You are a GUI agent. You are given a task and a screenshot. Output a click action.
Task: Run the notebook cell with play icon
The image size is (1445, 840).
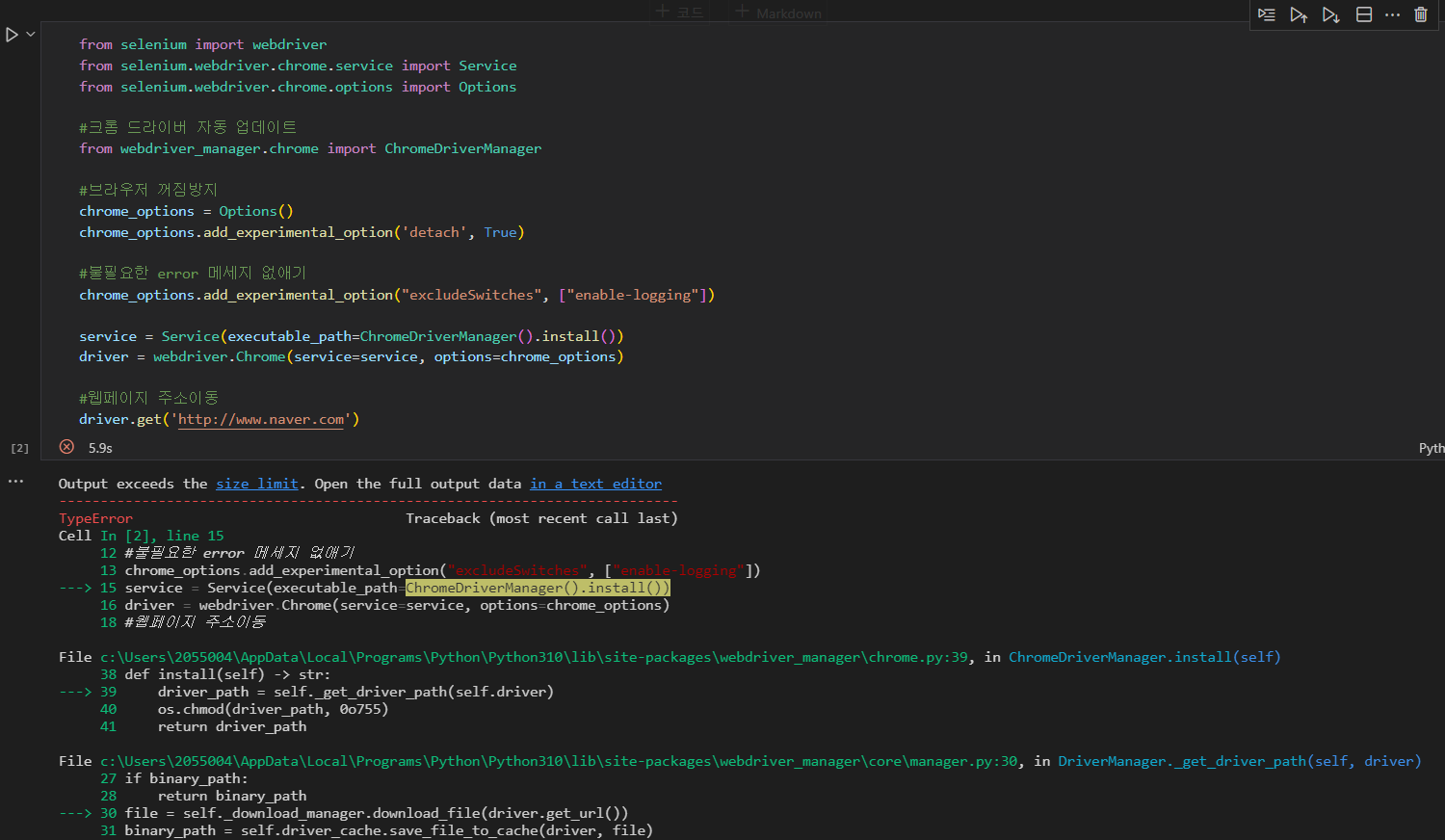pyautogui.click(x=12, y=35)
